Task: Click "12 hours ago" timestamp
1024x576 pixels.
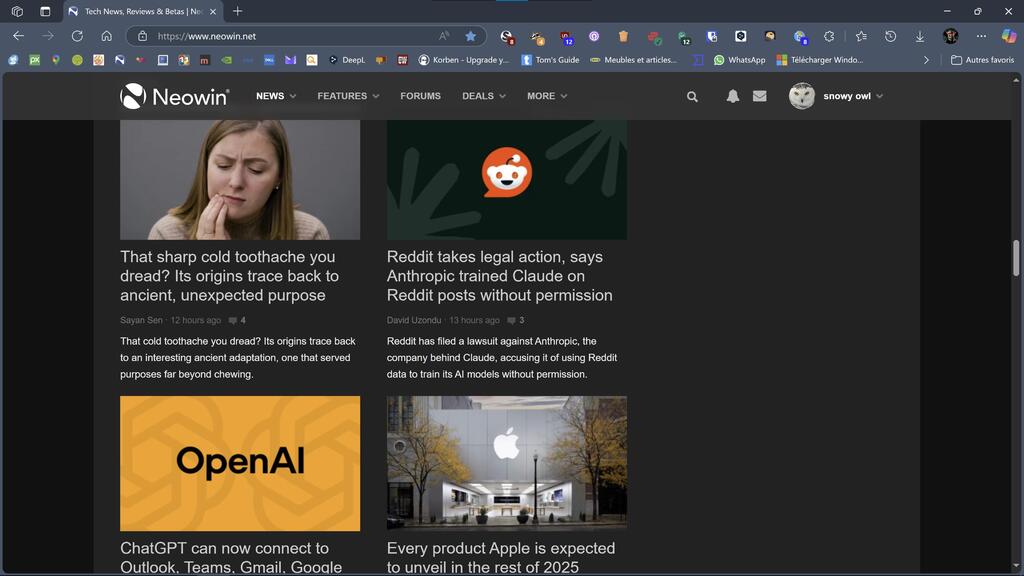Action: [195, 320]
